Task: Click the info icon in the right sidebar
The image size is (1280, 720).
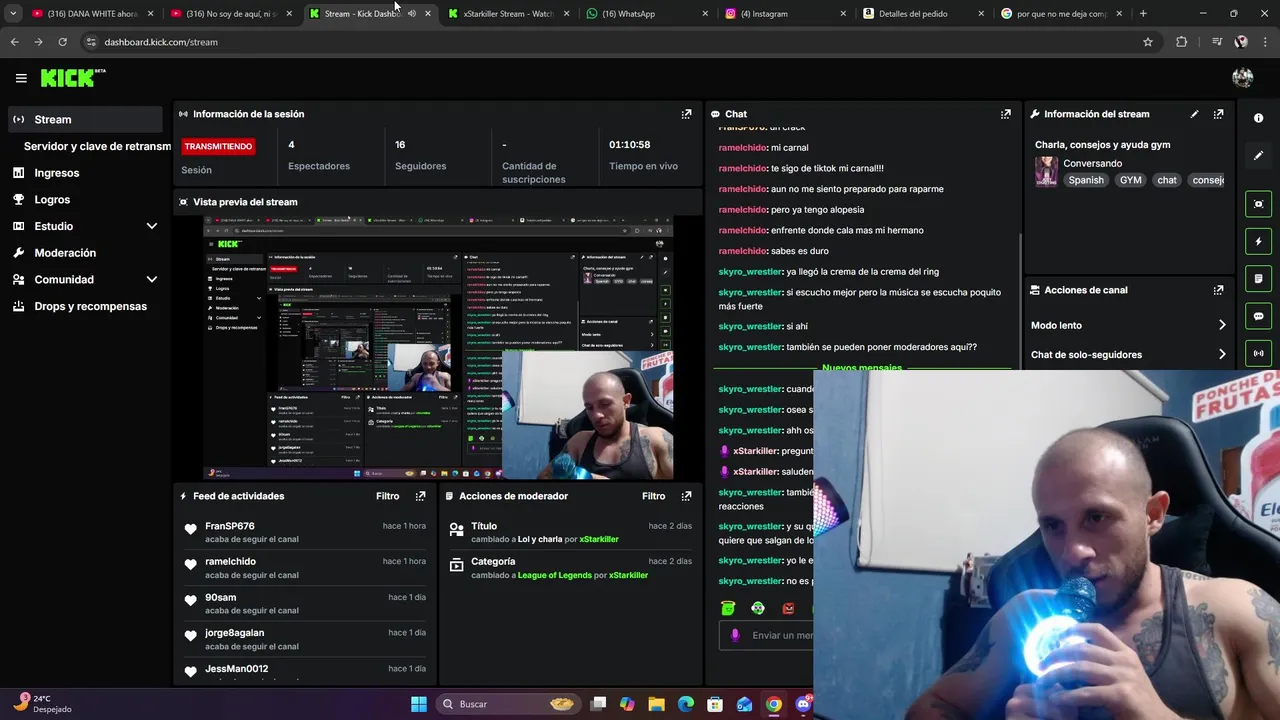Action: 1258,118
